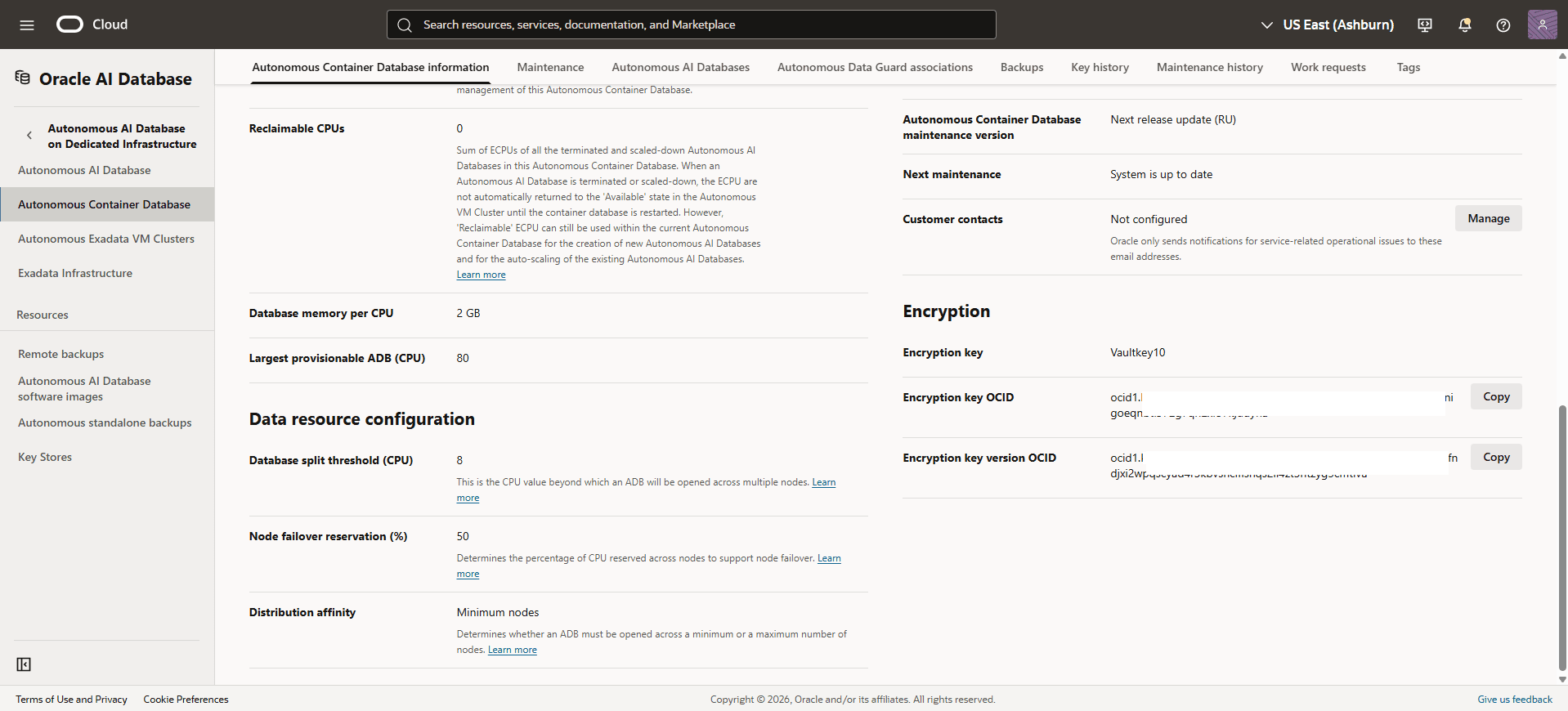Open the Backups tab

(1022, 67)
